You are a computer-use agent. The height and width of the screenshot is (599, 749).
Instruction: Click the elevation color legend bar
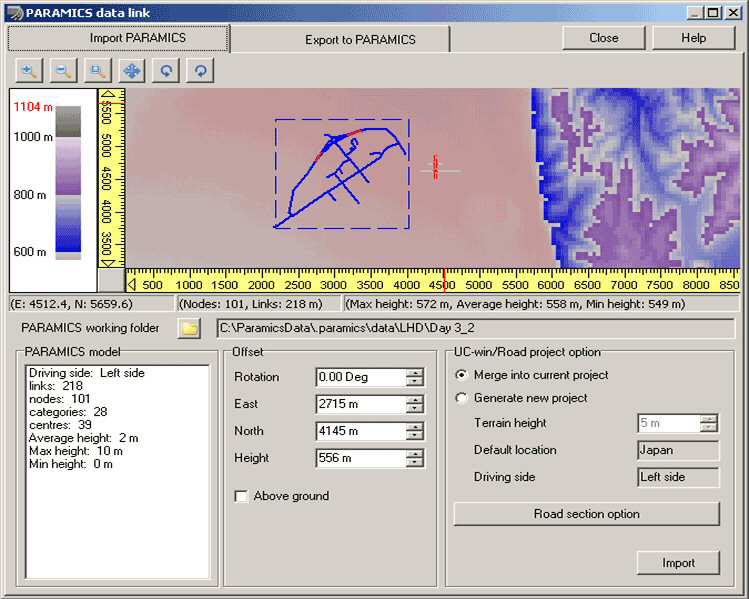pyautogui.click(x=68, y=180)
